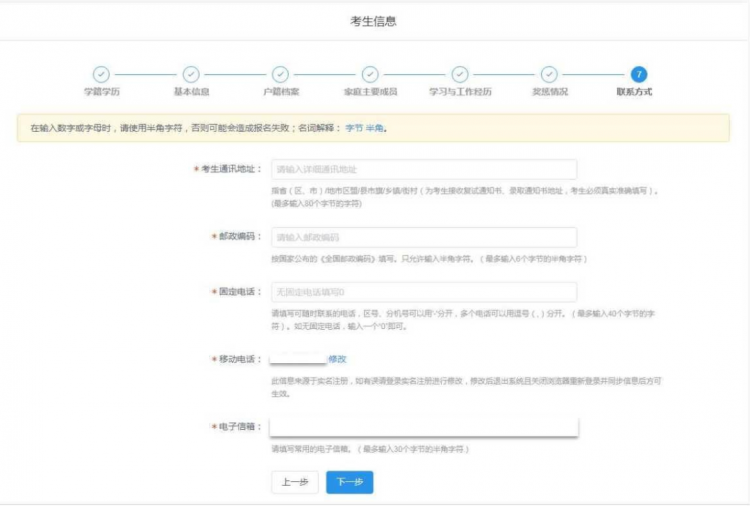Click the 家庭主要成员 step checkmark icon
The height and width of the screenshot is (506, 750).
click(x=370, y=75)
